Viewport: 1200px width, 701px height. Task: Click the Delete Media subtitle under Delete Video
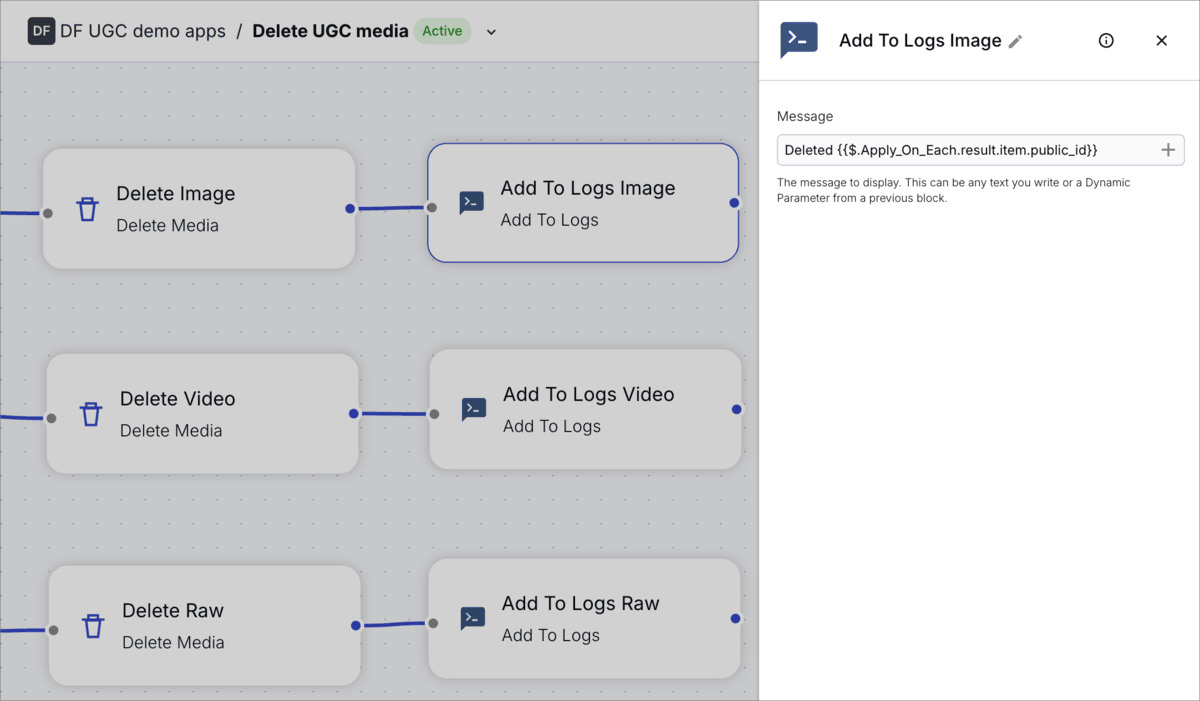click(x=171, y=430)
